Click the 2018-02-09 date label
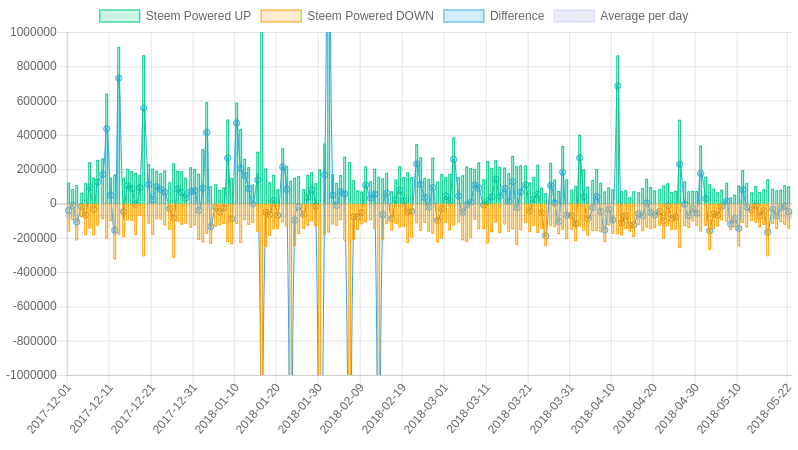Image resolution: width=798 pixels, height=450 pixels. click(x=343, y=409)
